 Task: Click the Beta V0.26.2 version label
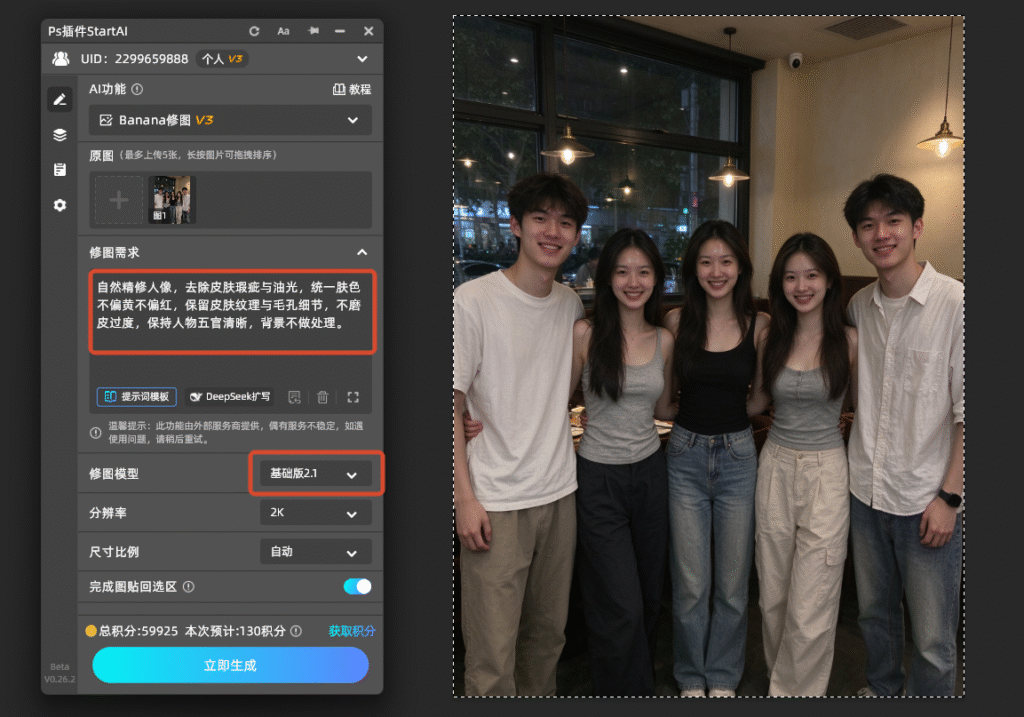click(x=59, y=673)
